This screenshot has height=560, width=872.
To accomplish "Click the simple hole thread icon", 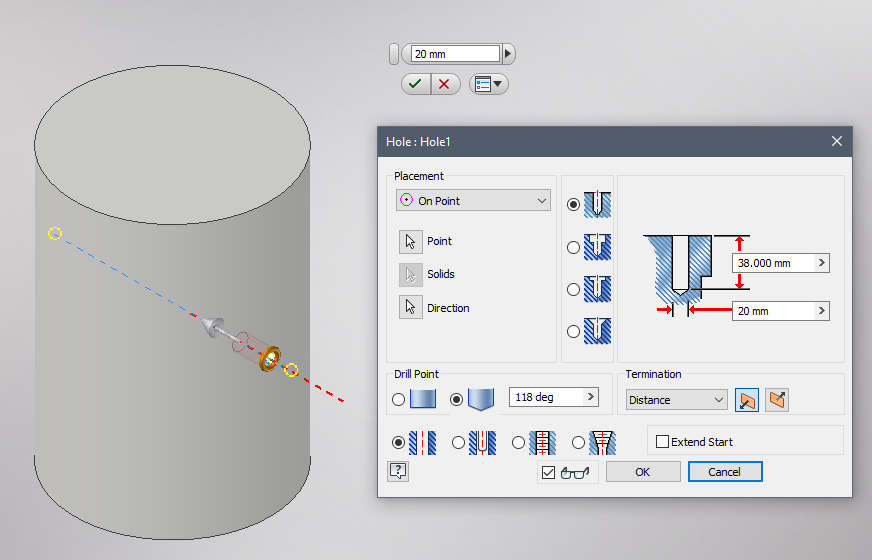I will (x=423, y=443).
